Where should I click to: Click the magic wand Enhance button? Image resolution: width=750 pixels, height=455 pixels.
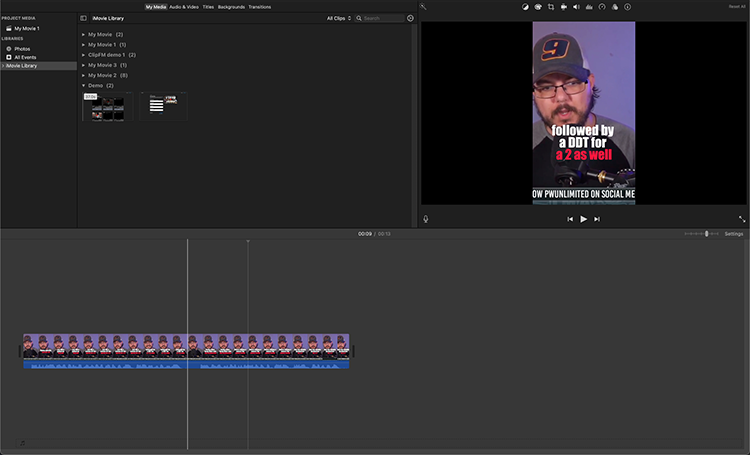tap(423, 7)
